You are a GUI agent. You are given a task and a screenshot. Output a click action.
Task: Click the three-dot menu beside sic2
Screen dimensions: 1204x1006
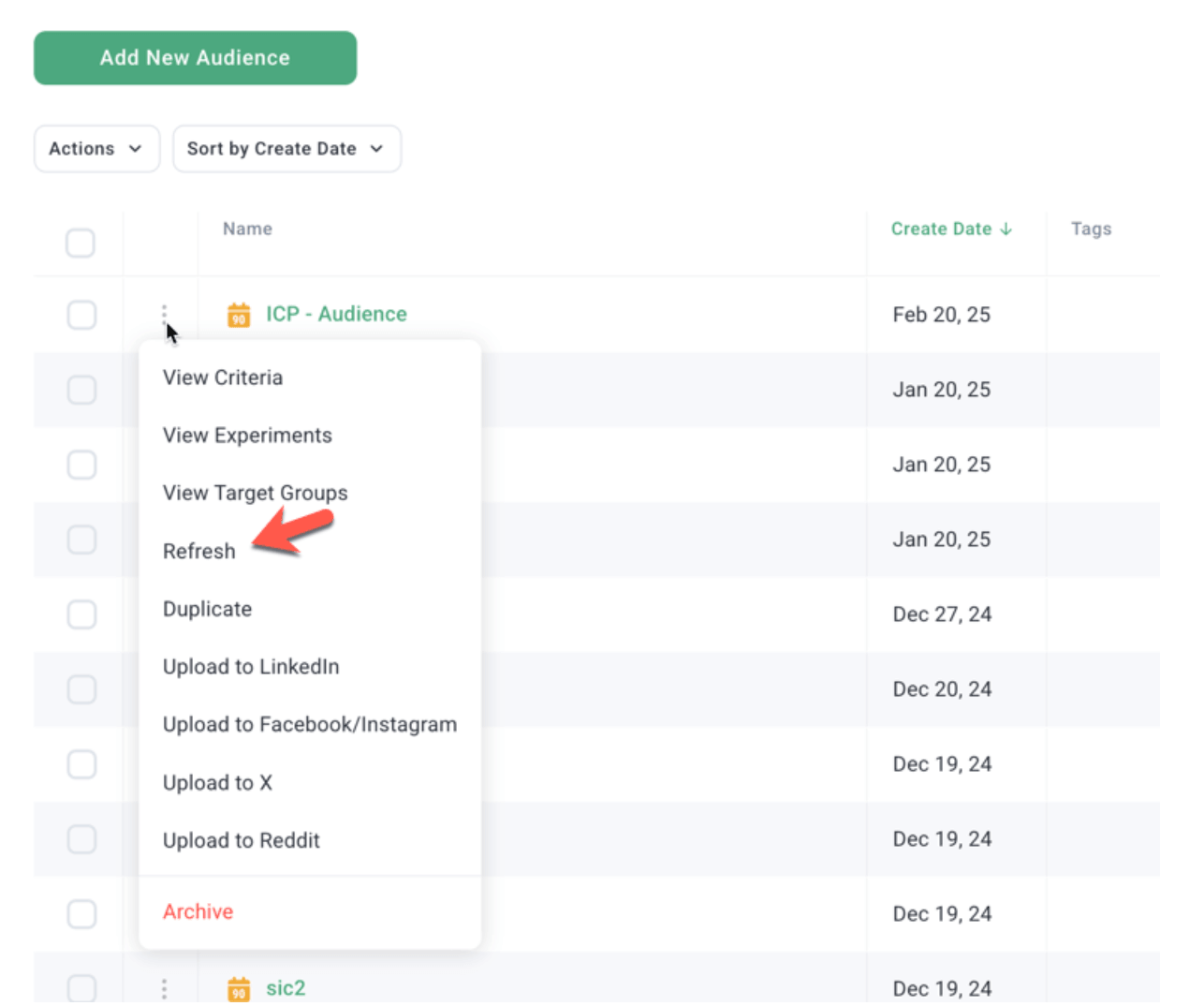tap(164, 988)
